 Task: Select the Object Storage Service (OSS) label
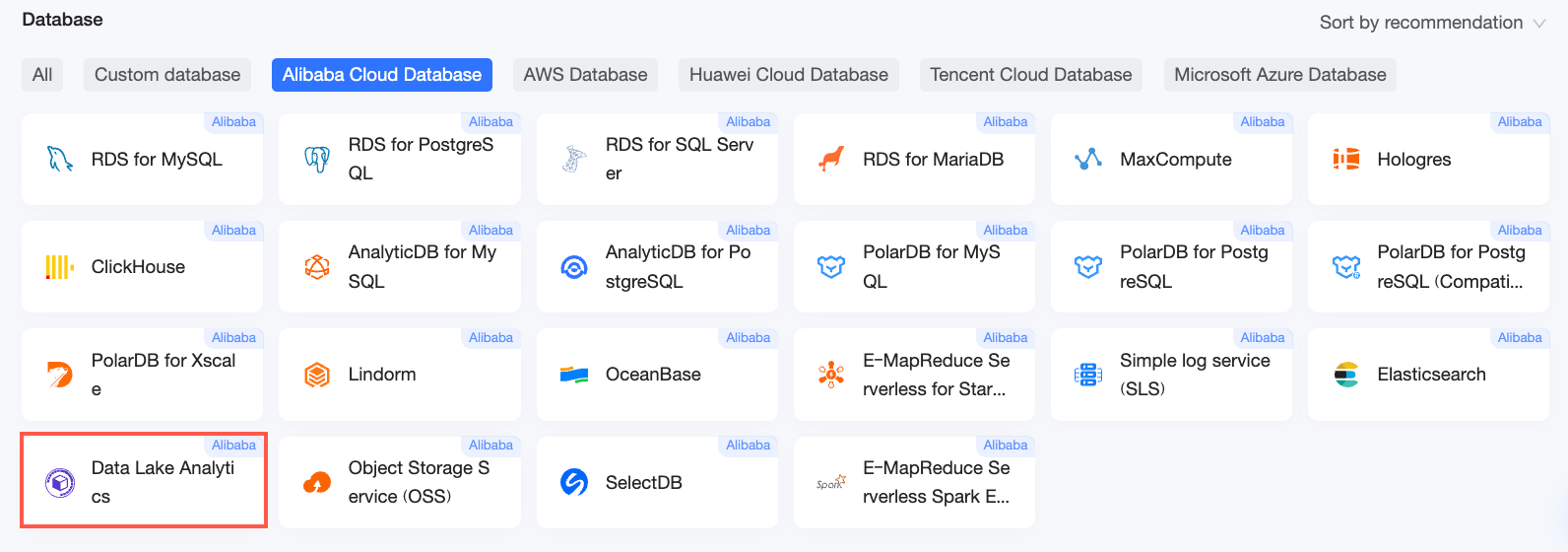[419, 482]
